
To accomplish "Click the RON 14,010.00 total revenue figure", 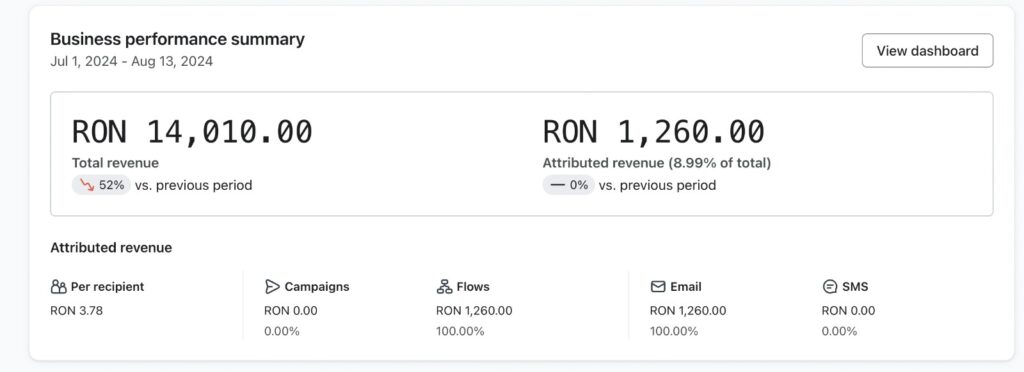I will [192, 132].
